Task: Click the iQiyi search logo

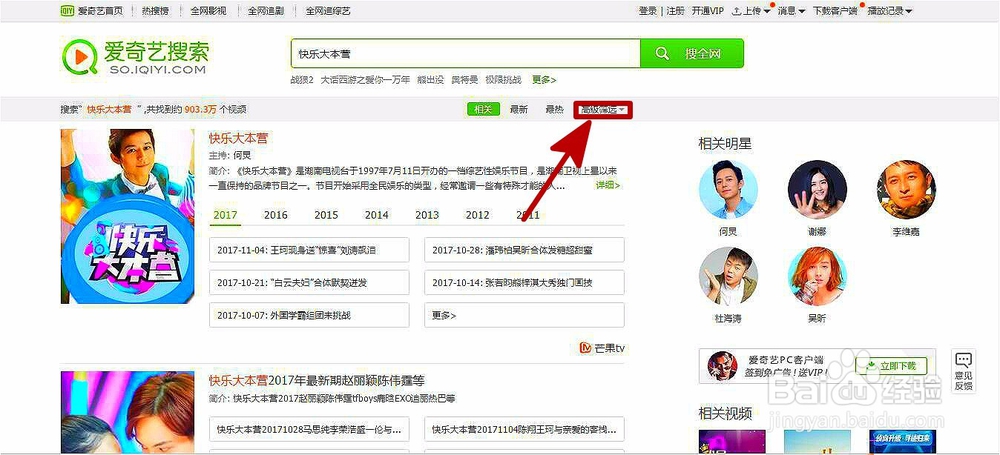Action: tap(135, 57)
